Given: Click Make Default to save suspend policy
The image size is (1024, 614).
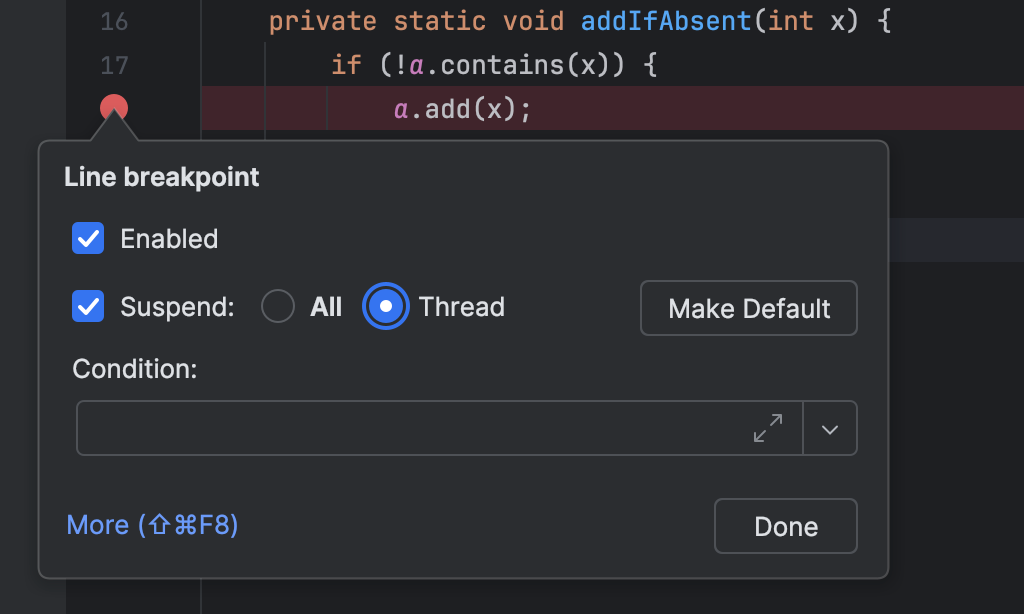Looking at the screenshot, I should point(748,308).
